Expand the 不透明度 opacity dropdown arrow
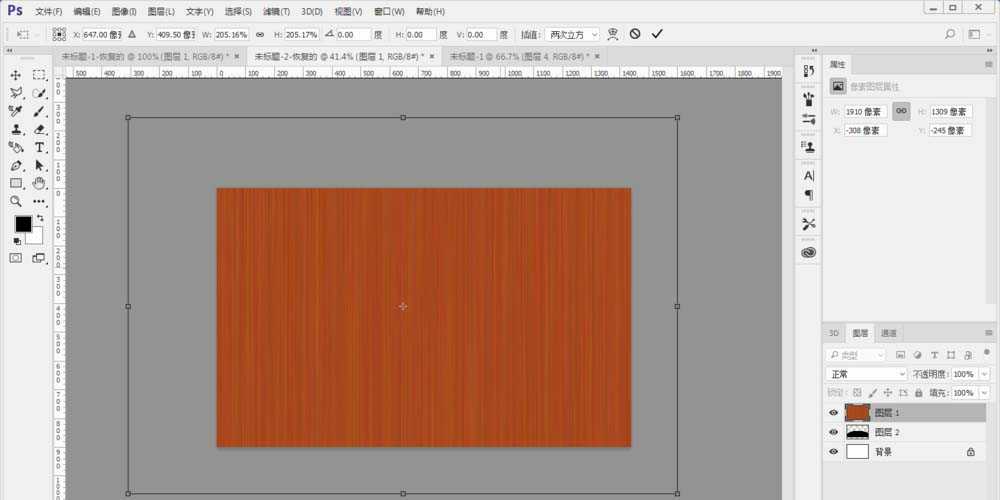Viewport: 1000px width, 500px height. pos(984,373)
